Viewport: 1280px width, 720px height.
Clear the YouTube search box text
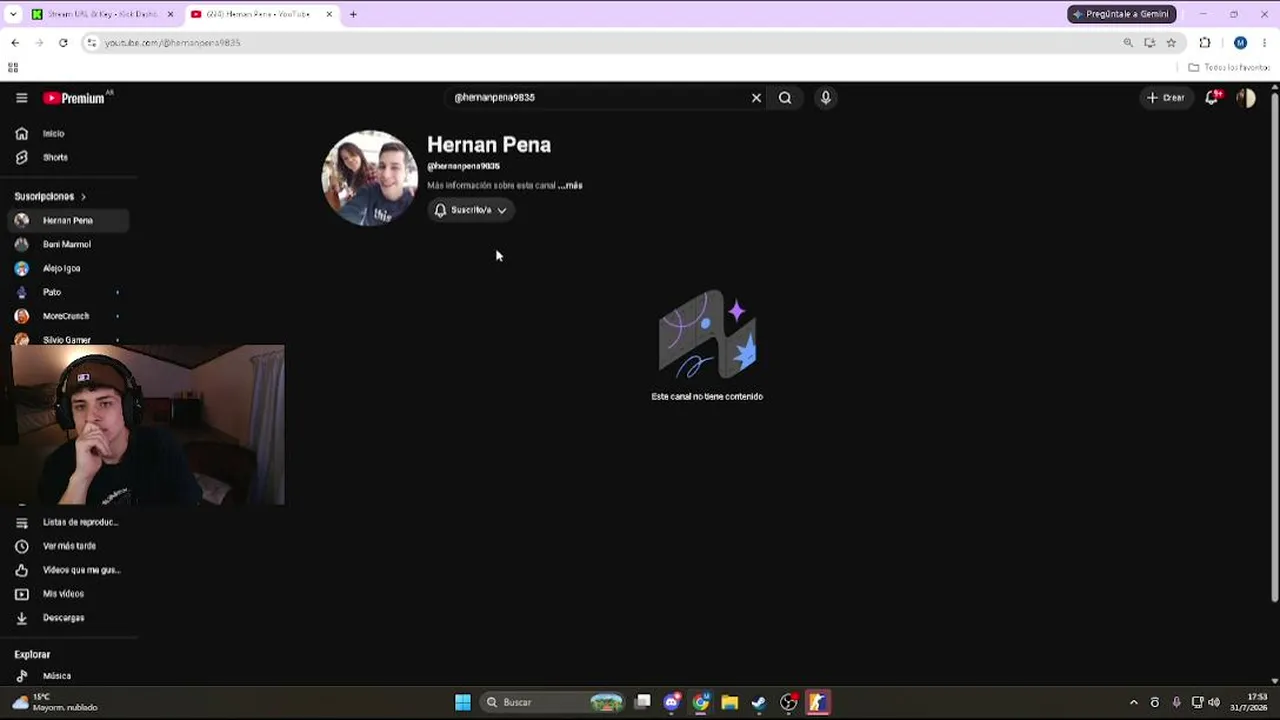tap(756, 98)
